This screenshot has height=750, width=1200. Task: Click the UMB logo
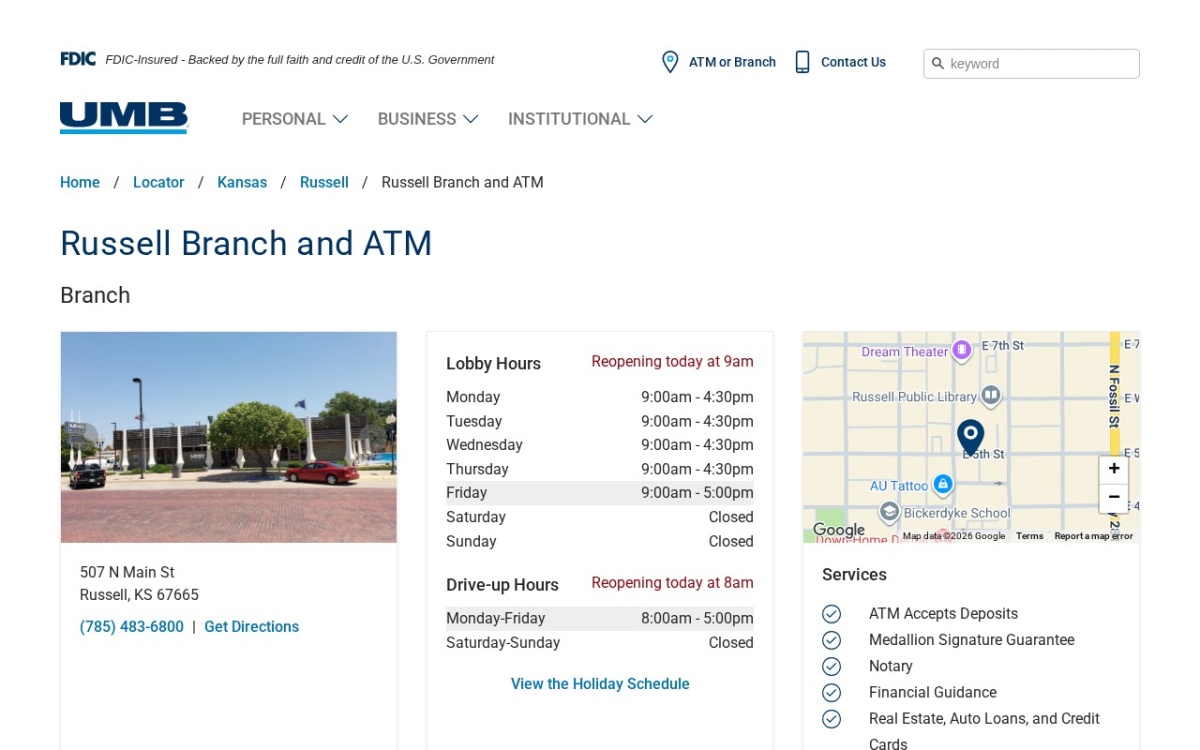[x=124, y=118]
